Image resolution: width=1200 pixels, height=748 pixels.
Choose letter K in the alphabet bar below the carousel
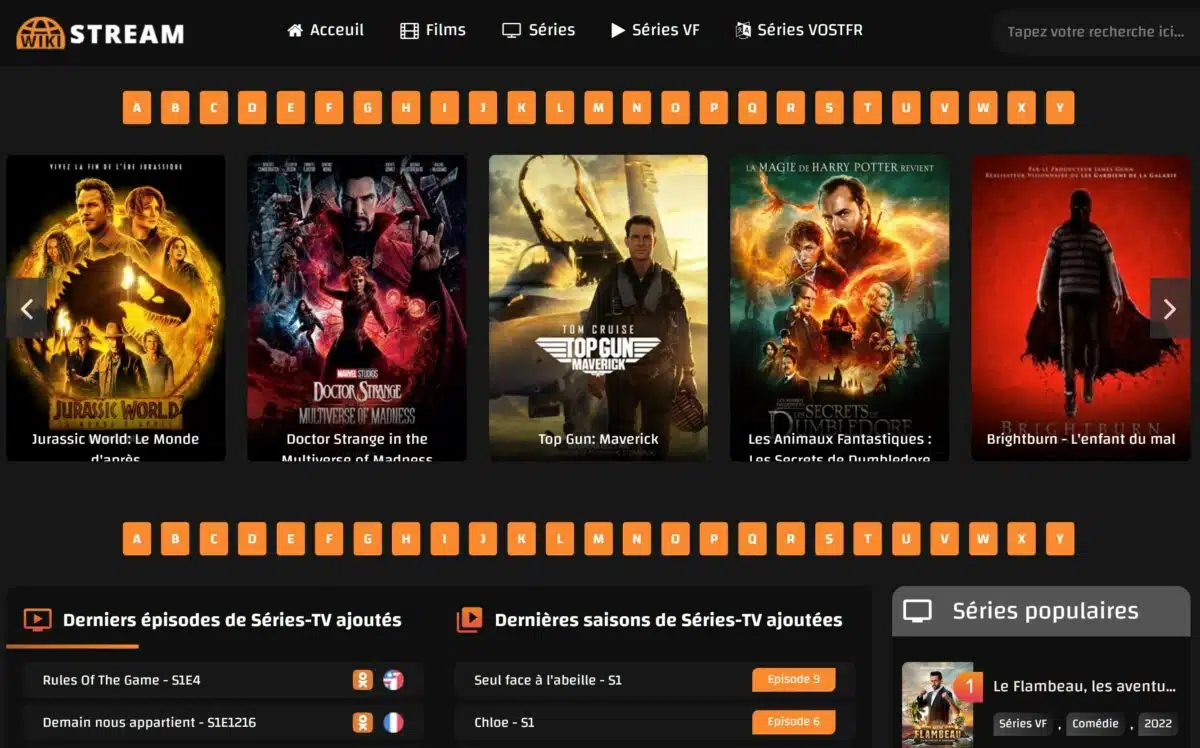[521, 539]
